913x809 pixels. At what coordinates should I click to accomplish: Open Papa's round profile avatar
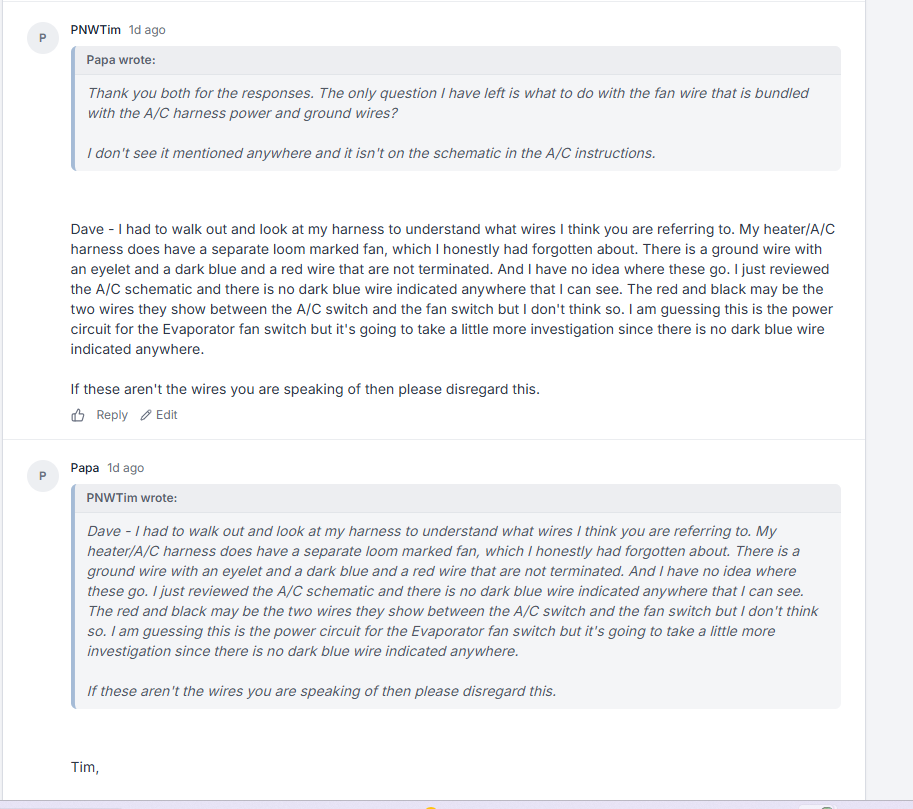click(43, 476)
